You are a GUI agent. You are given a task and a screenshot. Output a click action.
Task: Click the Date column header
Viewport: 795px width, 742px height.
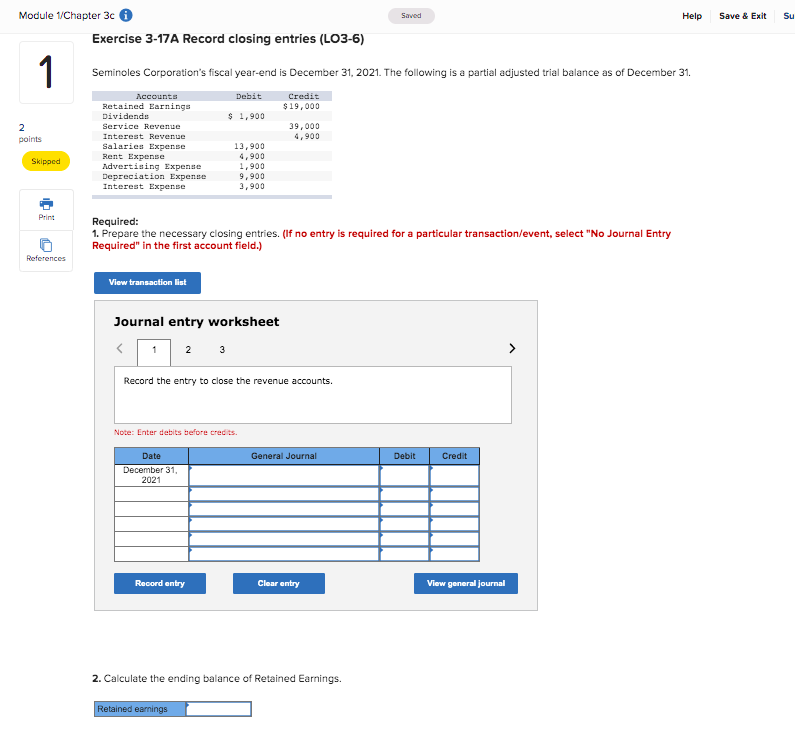click(151, 456)
